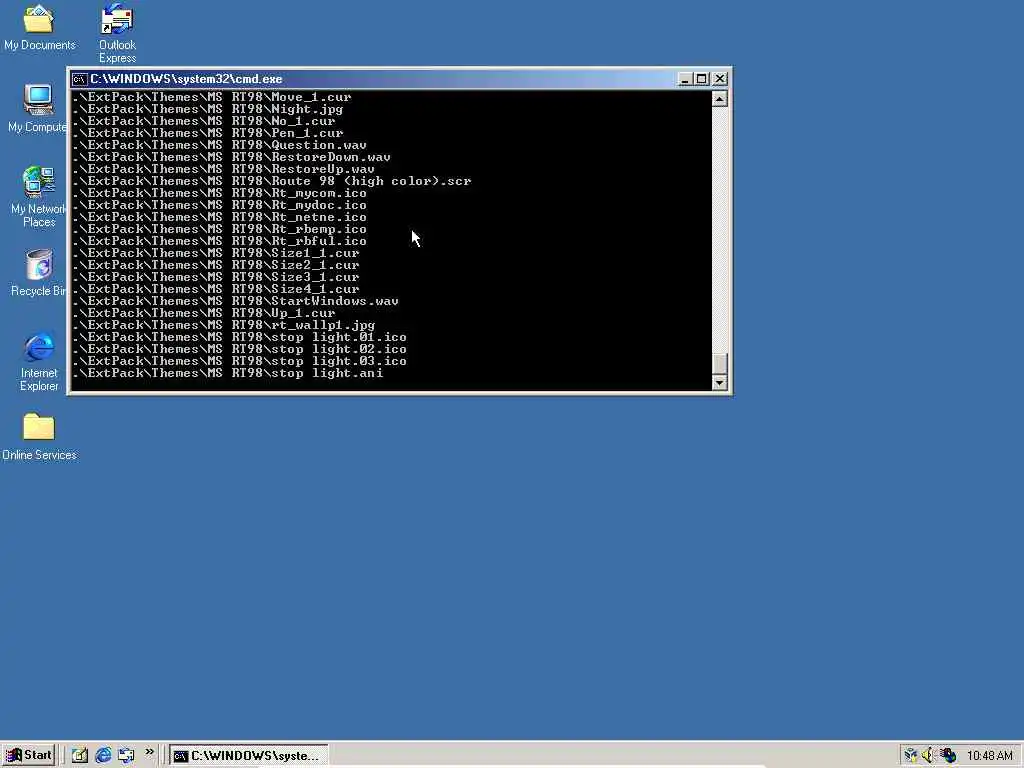The image size is (1024, 768).
Task: Click the cmd scrollbar down arrow
Action: click(x=720, y=383)
